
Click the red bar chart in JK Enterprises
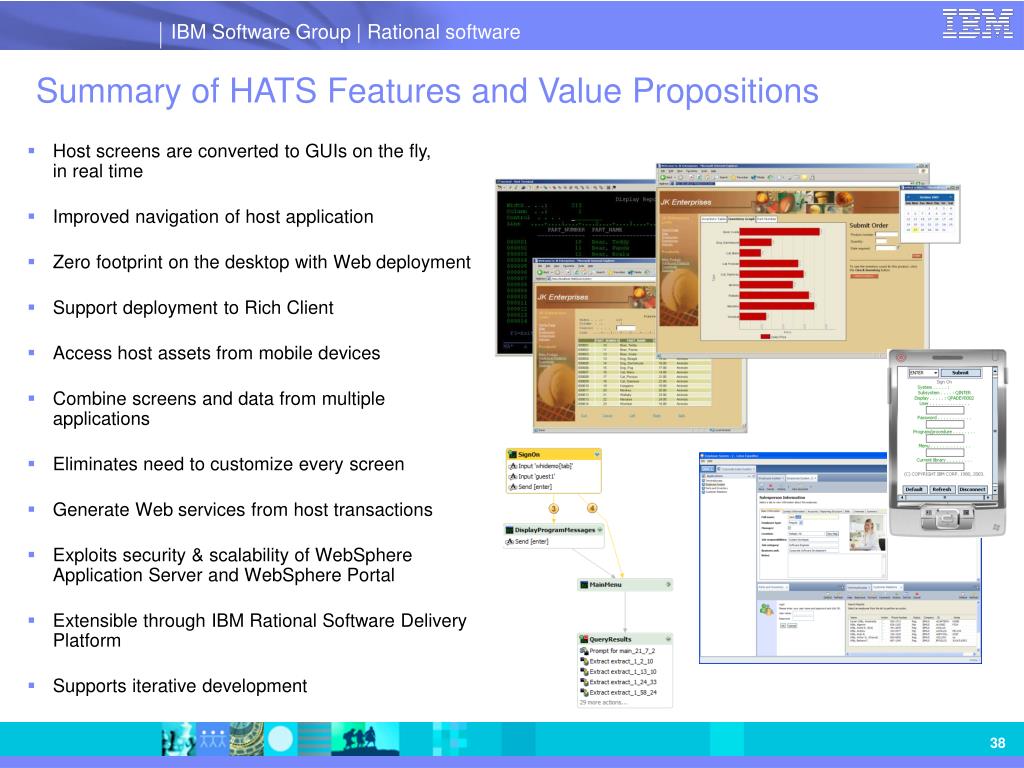(773, 281)
